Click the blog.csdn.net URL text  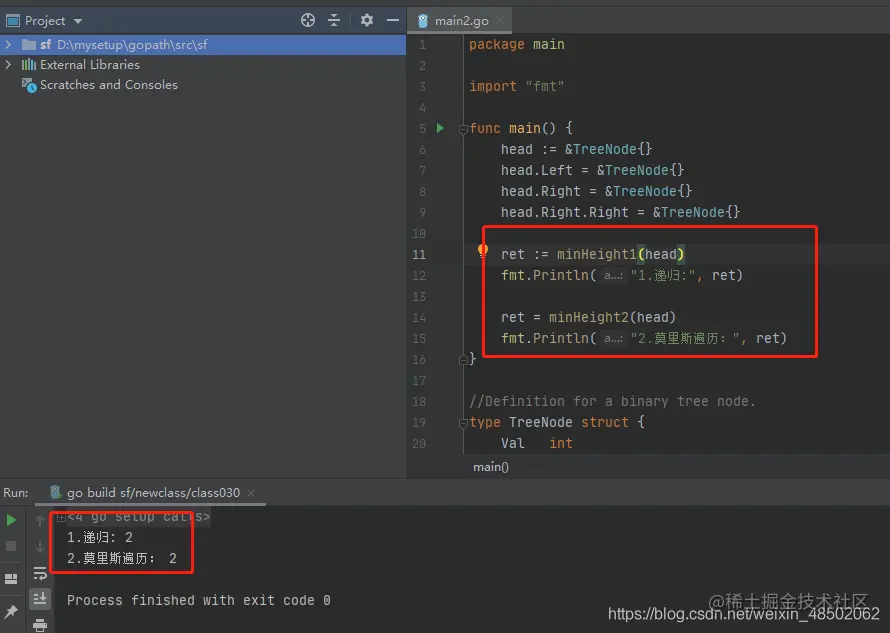coord(744,614)
